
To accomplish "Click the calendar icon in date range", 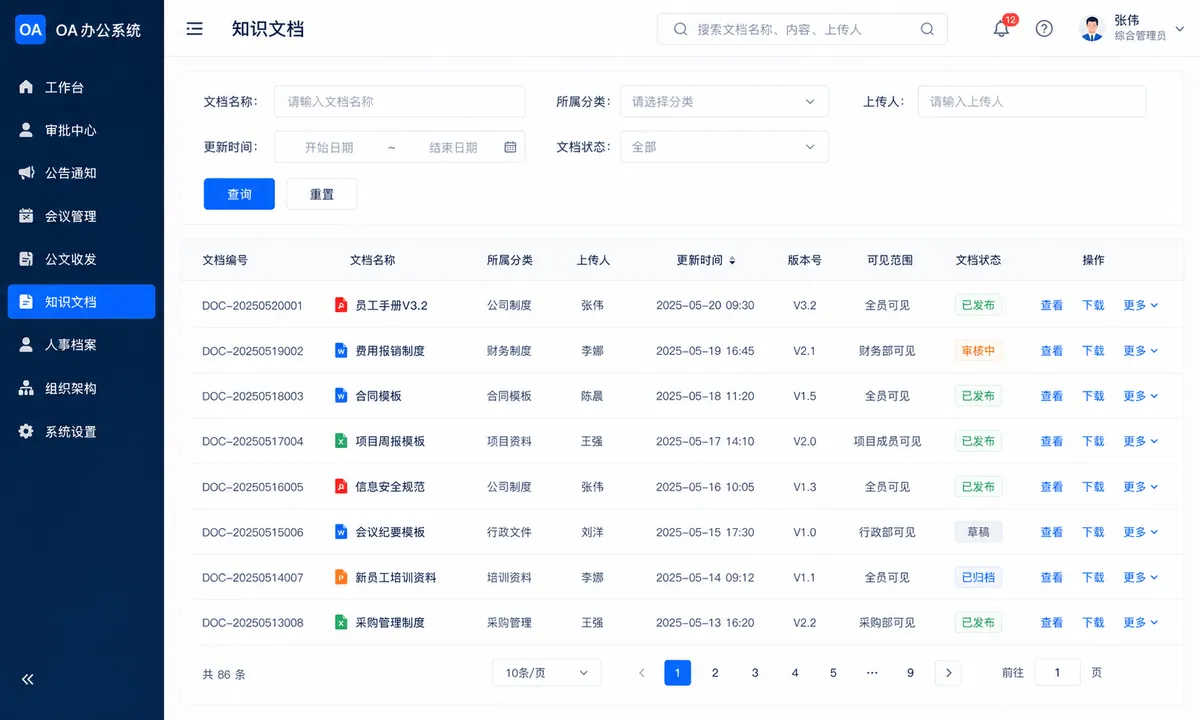I will point(510,147).
